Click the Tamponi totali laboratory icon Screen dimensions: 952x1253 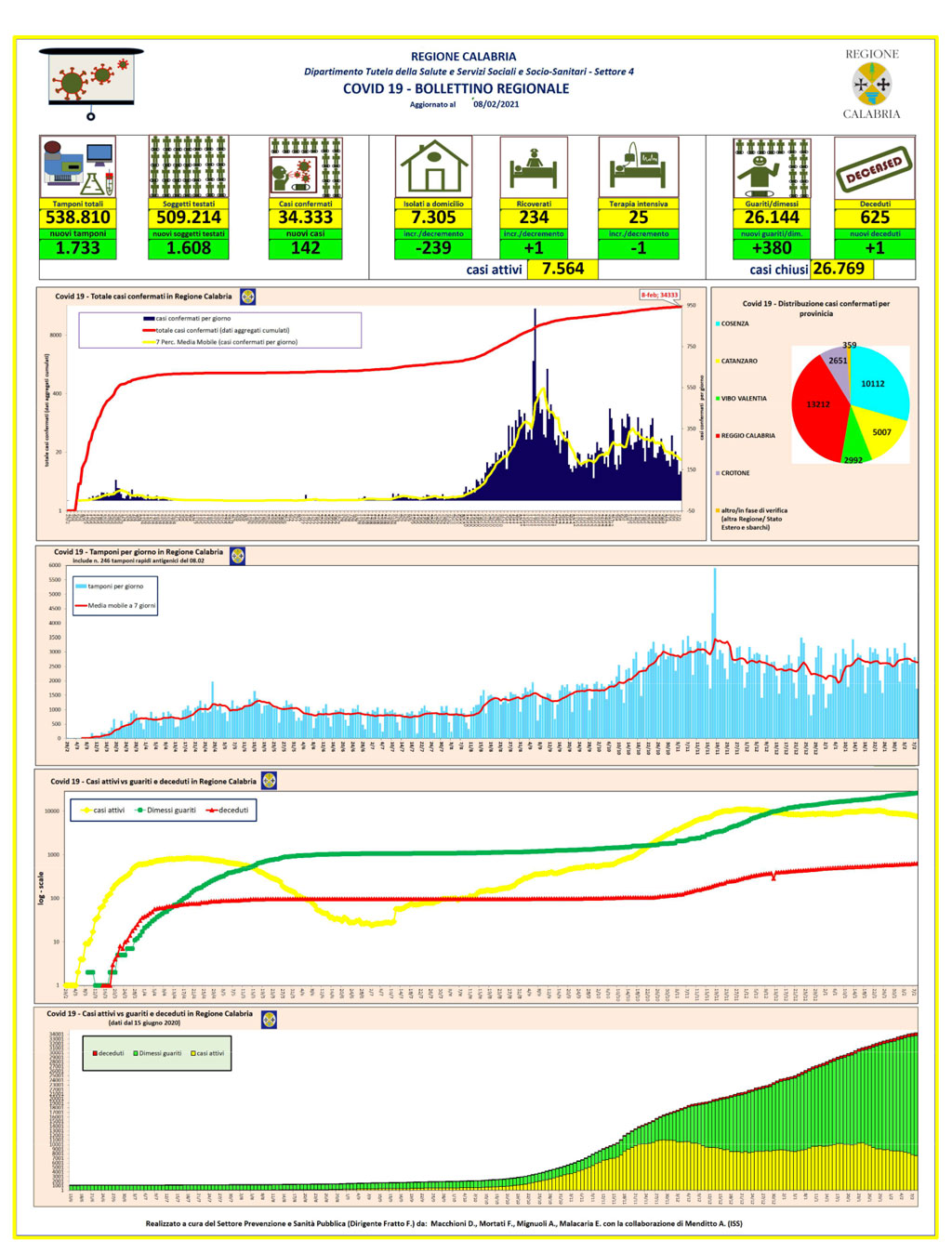point(78,167)
